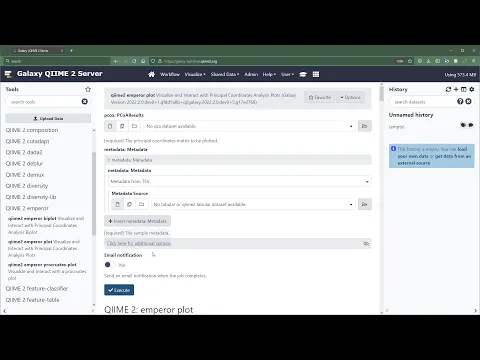Viewport: 480px width, 360px height.
Task: Go back in browser
Action: (x=116, y=61)
